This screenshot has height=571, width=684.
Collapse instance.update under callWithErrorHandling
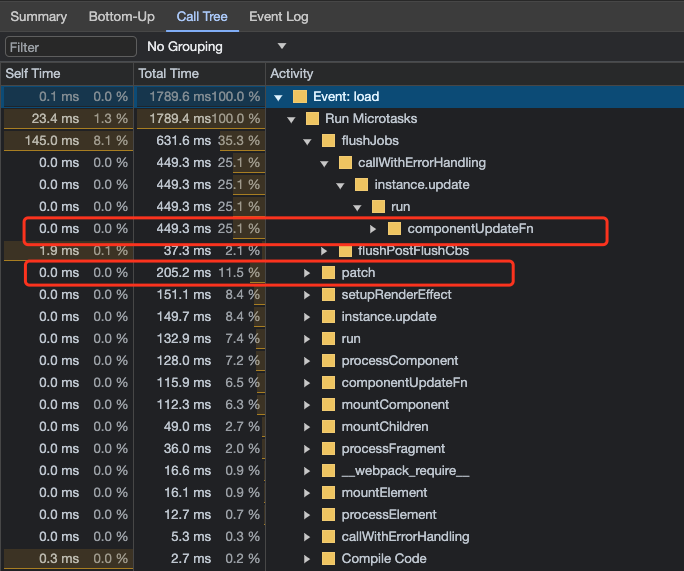341,185
